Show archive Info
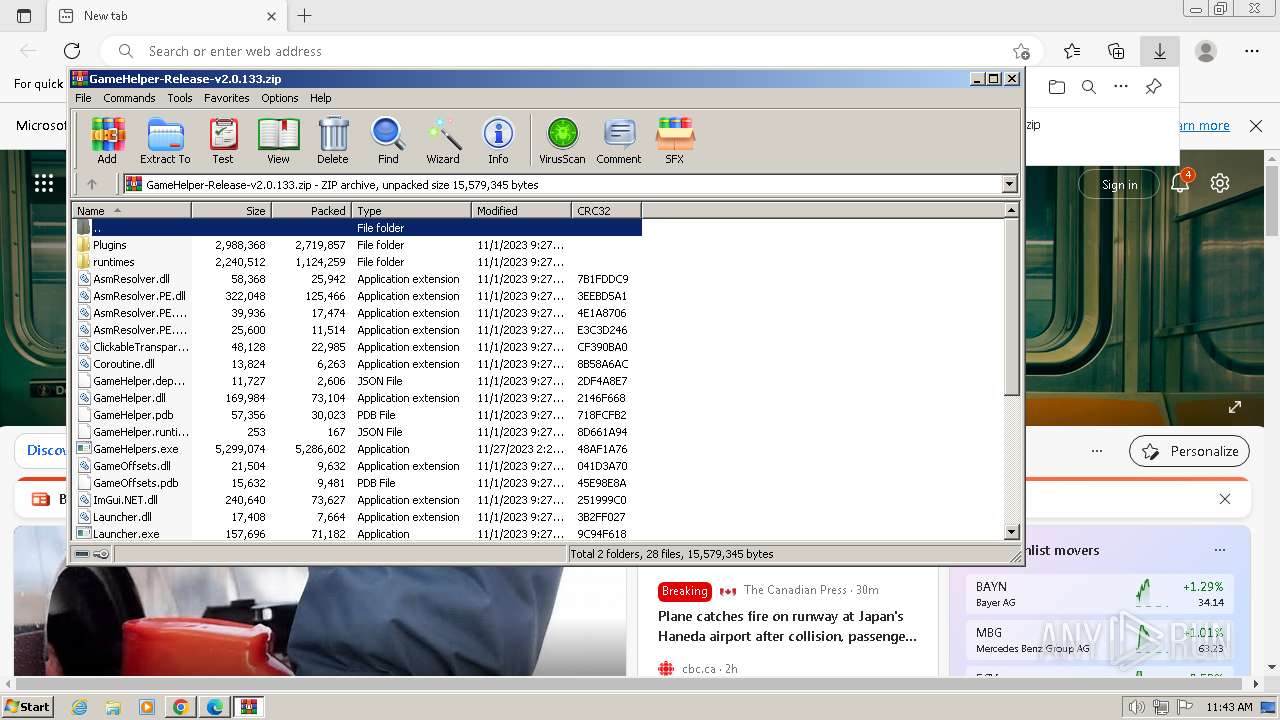This screenshot has width=1280, height=720. click(498, 140)
